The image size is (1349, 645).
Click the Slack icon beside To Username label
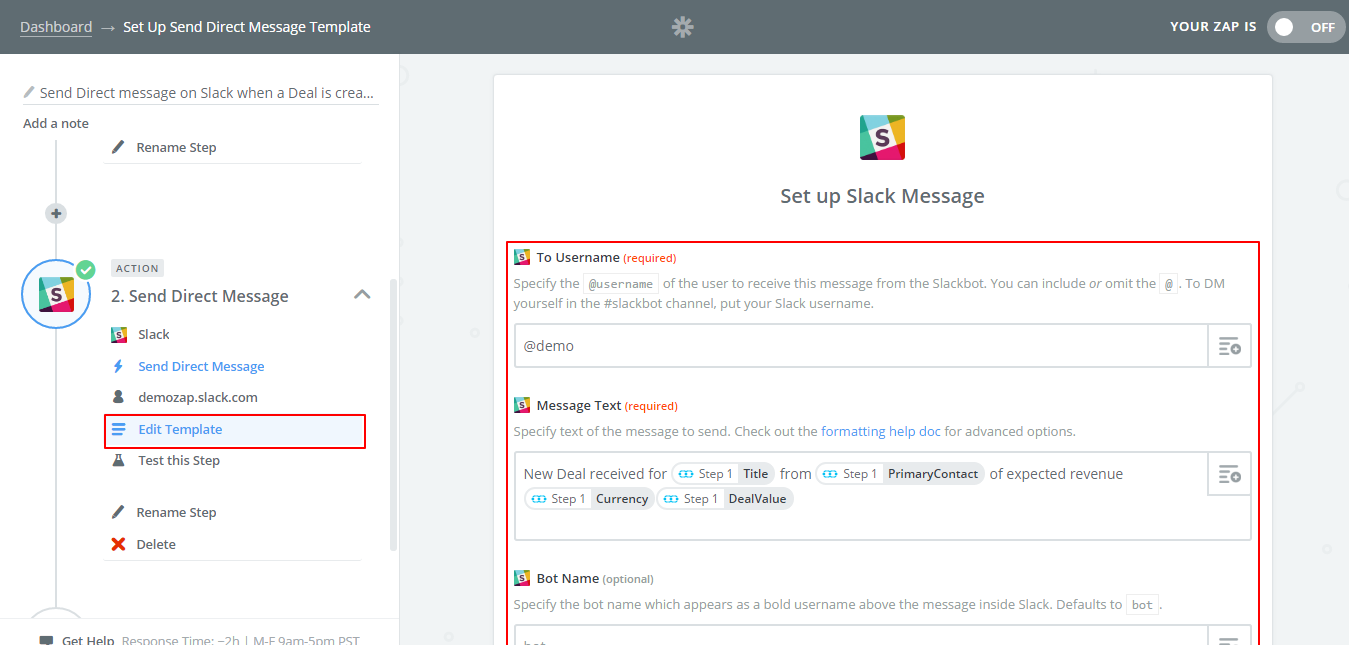[x=522, y=257]
